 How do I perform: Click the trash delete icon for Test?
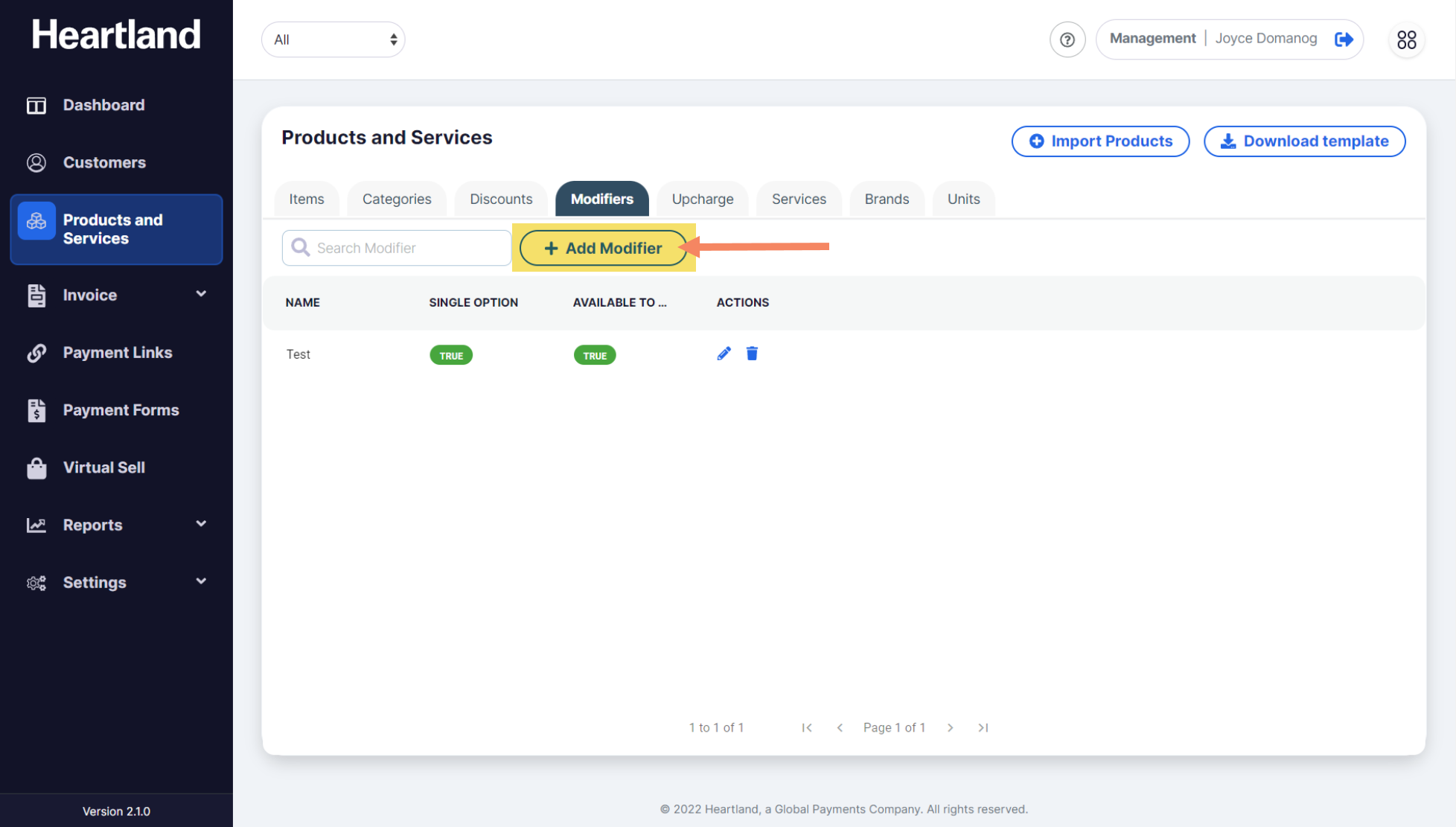752,354
